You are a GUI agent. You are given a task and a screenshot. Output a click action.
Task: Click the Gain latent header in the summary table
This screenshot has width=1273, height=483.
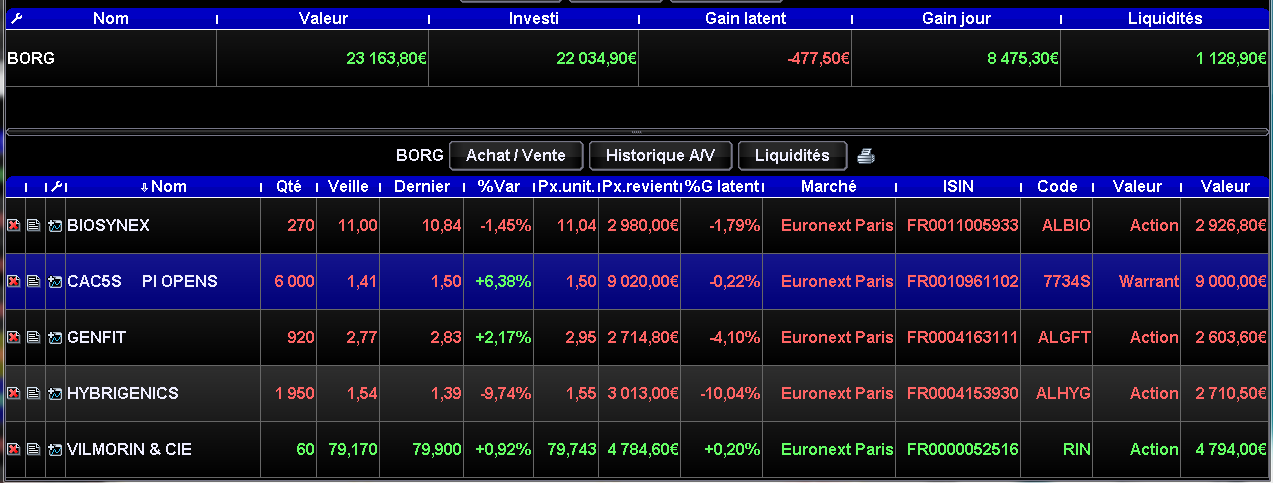(745, 18)
